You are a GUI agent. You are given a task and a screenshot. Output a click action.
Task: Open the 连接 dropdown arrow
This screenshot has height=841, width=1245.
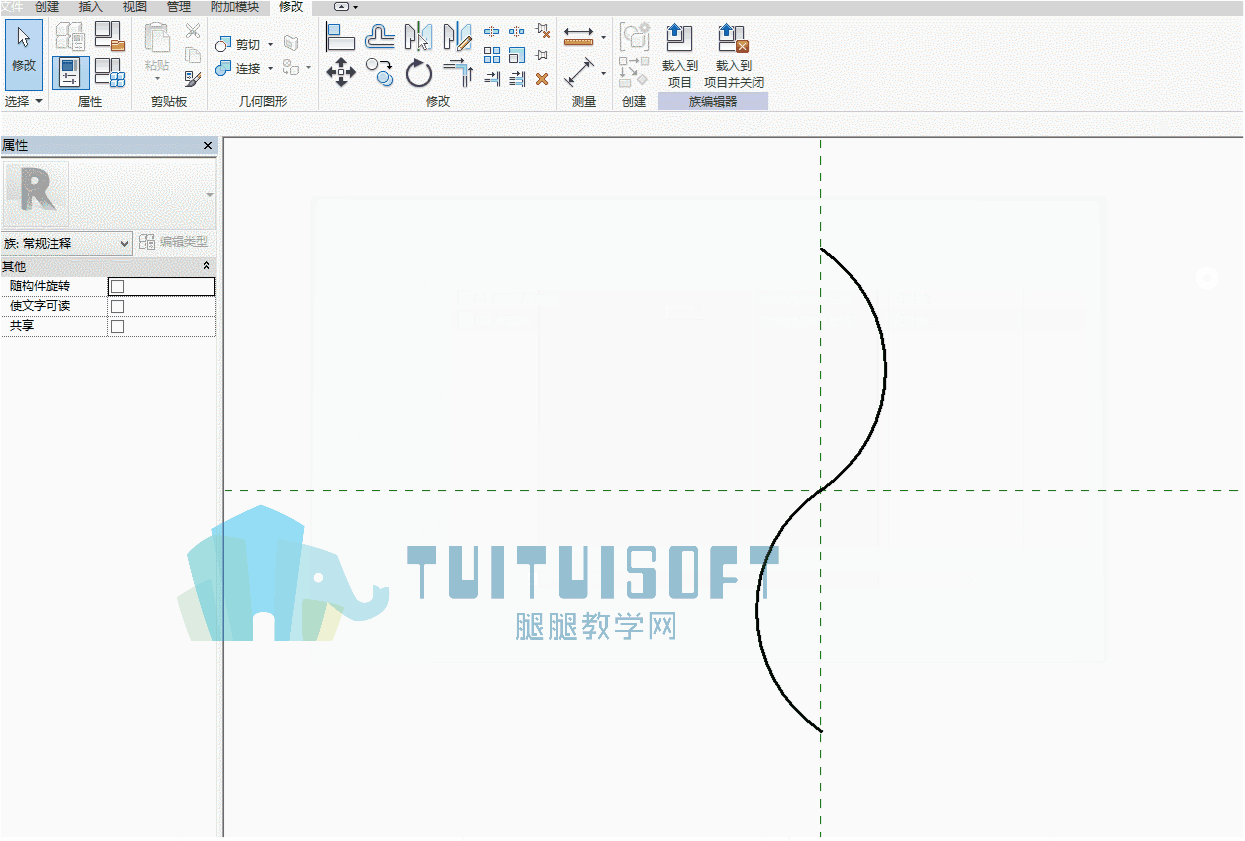[270, 69]
